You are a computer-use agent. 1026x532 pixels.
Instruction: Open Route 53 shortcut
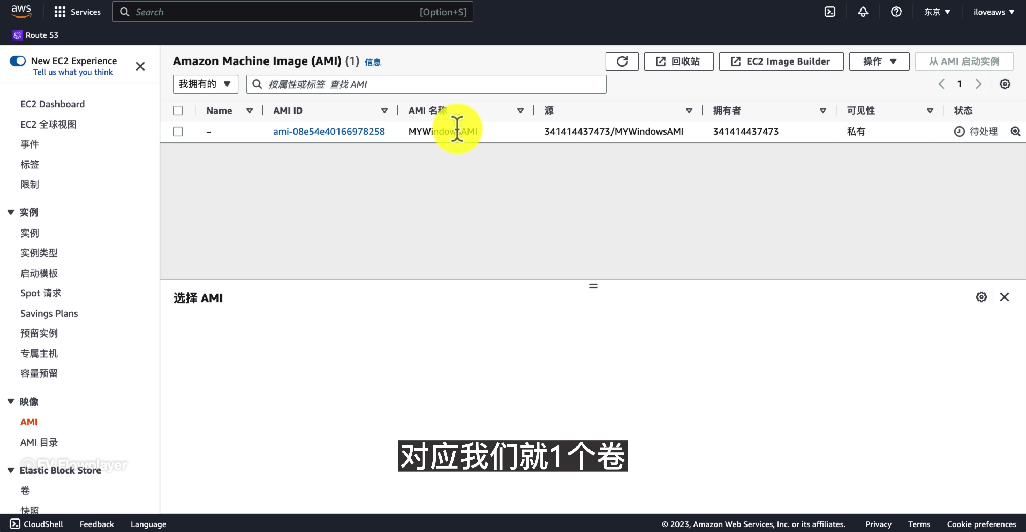(35, 35)
